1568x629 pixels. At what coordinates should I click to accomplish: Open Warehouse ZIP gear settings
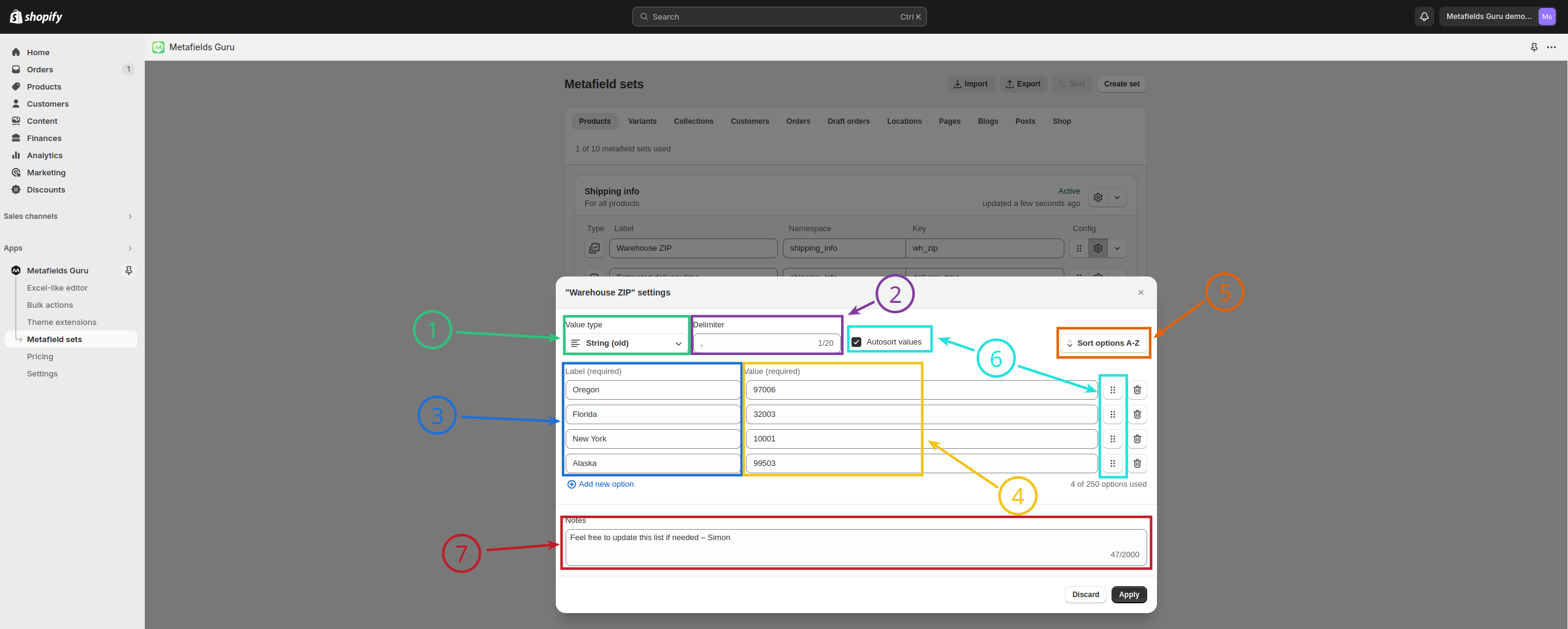(x=1098, y=248)
